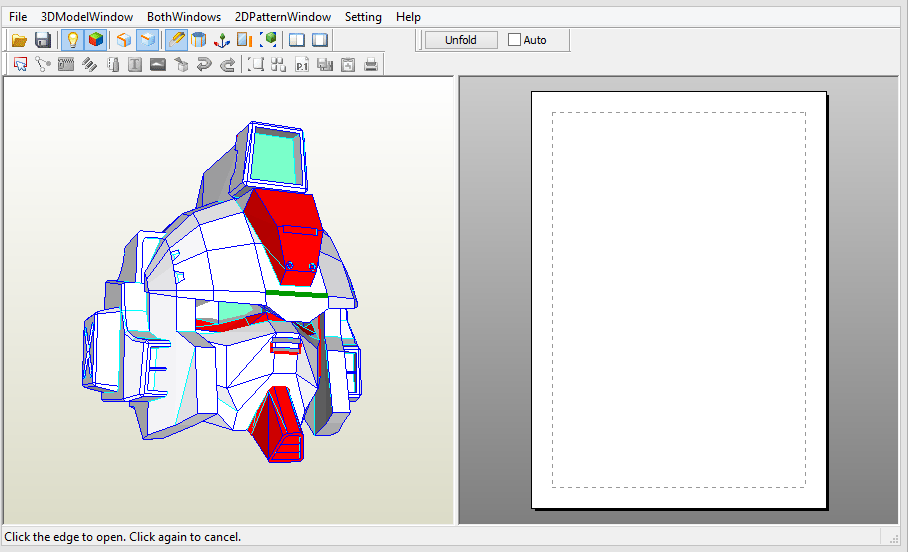Image resolution: width=908 pixels, height=552 pixels.
Task: Click the printer icon
Action: (371, 65)
